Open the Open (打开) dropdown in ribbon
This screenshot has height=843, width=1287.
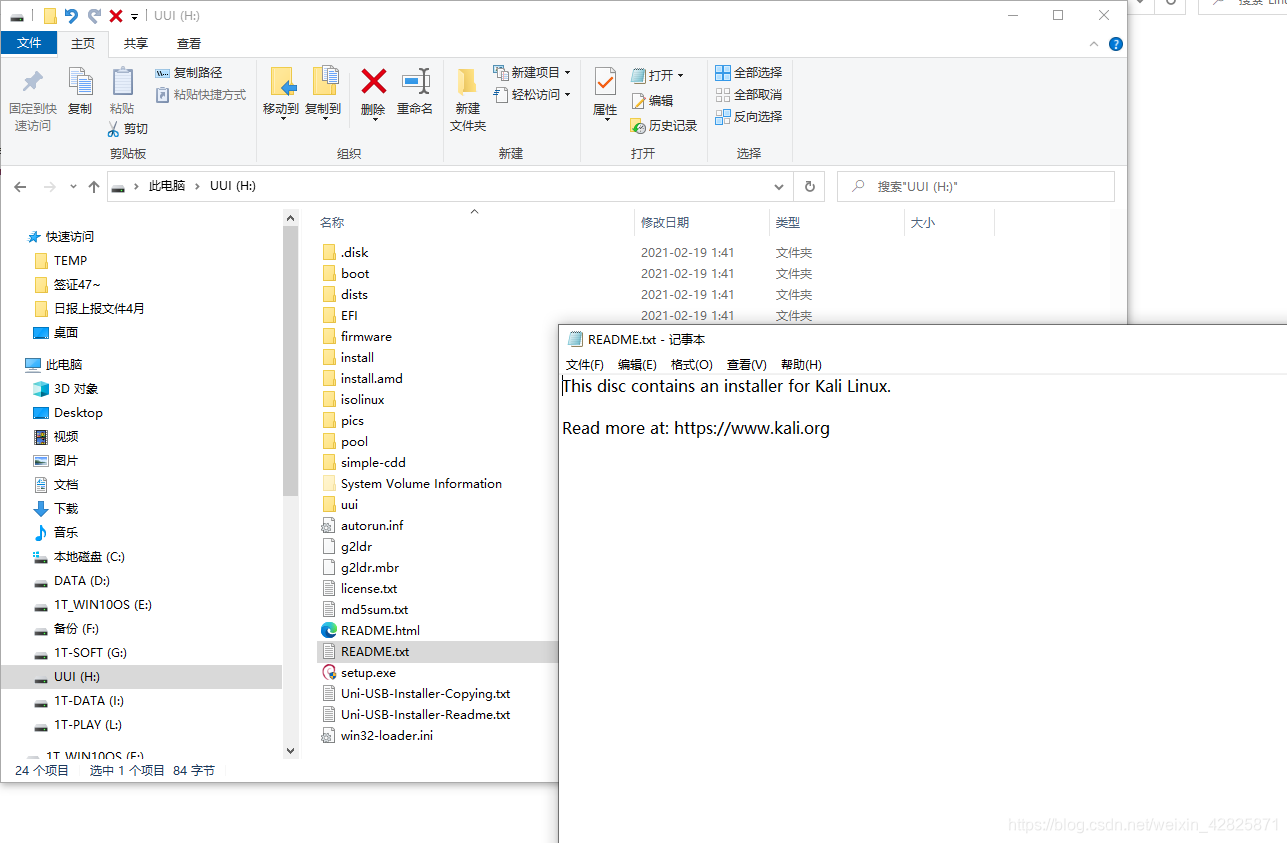(657, 76)
